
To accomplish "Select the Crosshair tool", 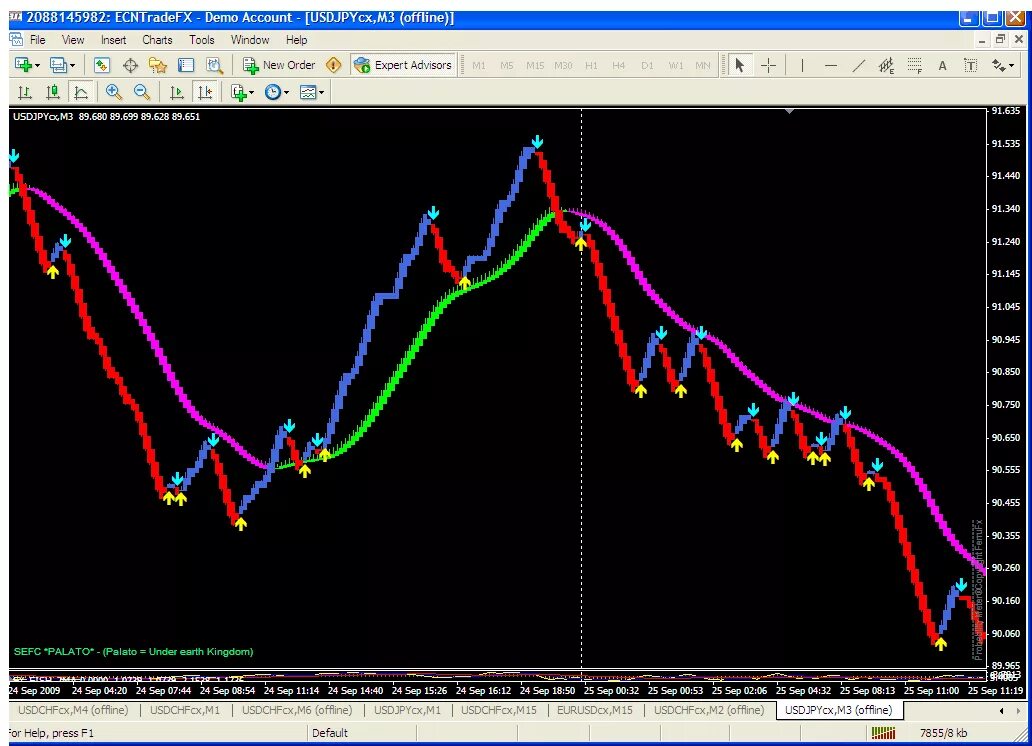I will 767,65.
